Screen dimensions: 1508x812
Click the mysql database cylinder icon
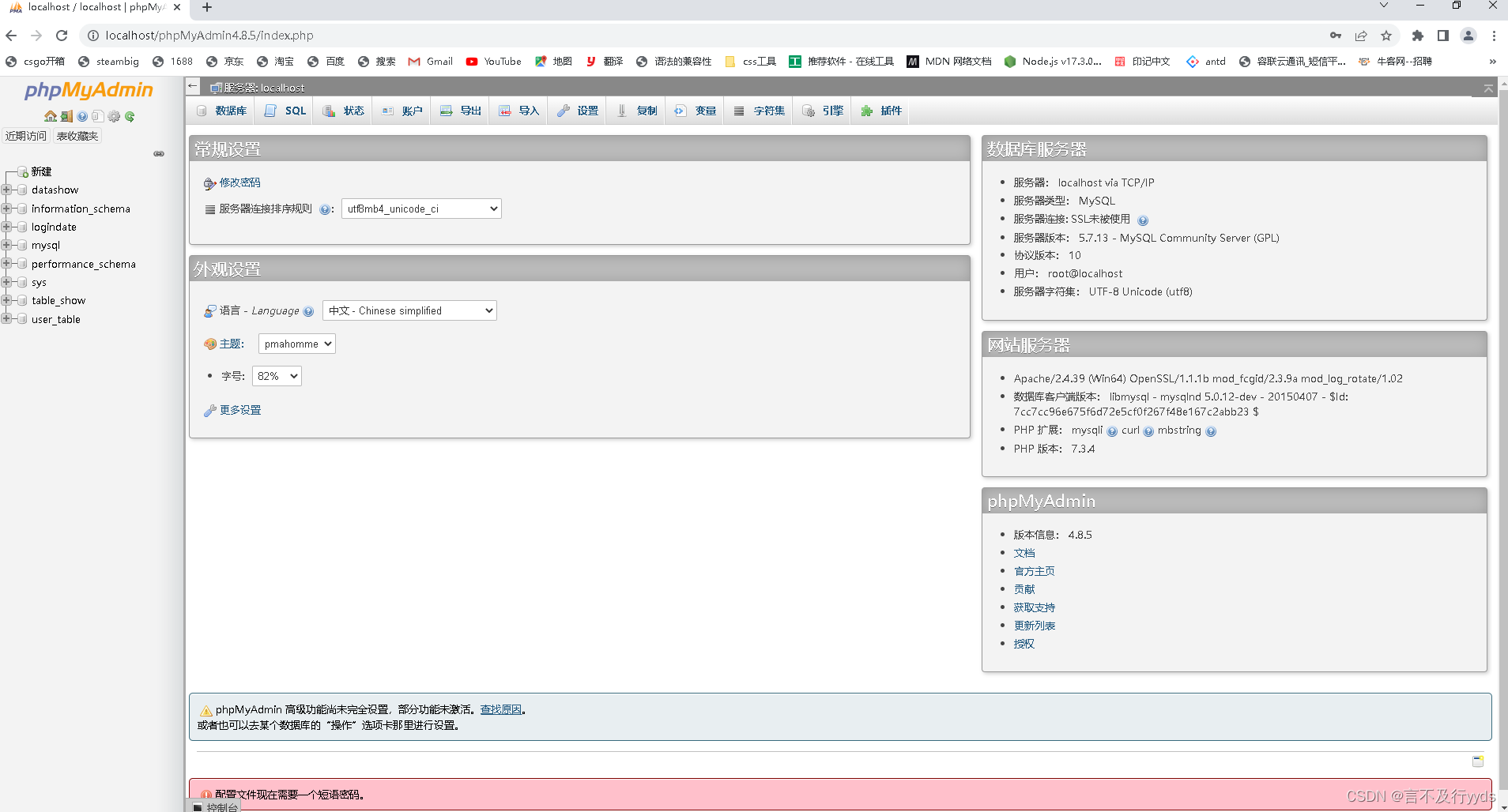tap(22, 245)
